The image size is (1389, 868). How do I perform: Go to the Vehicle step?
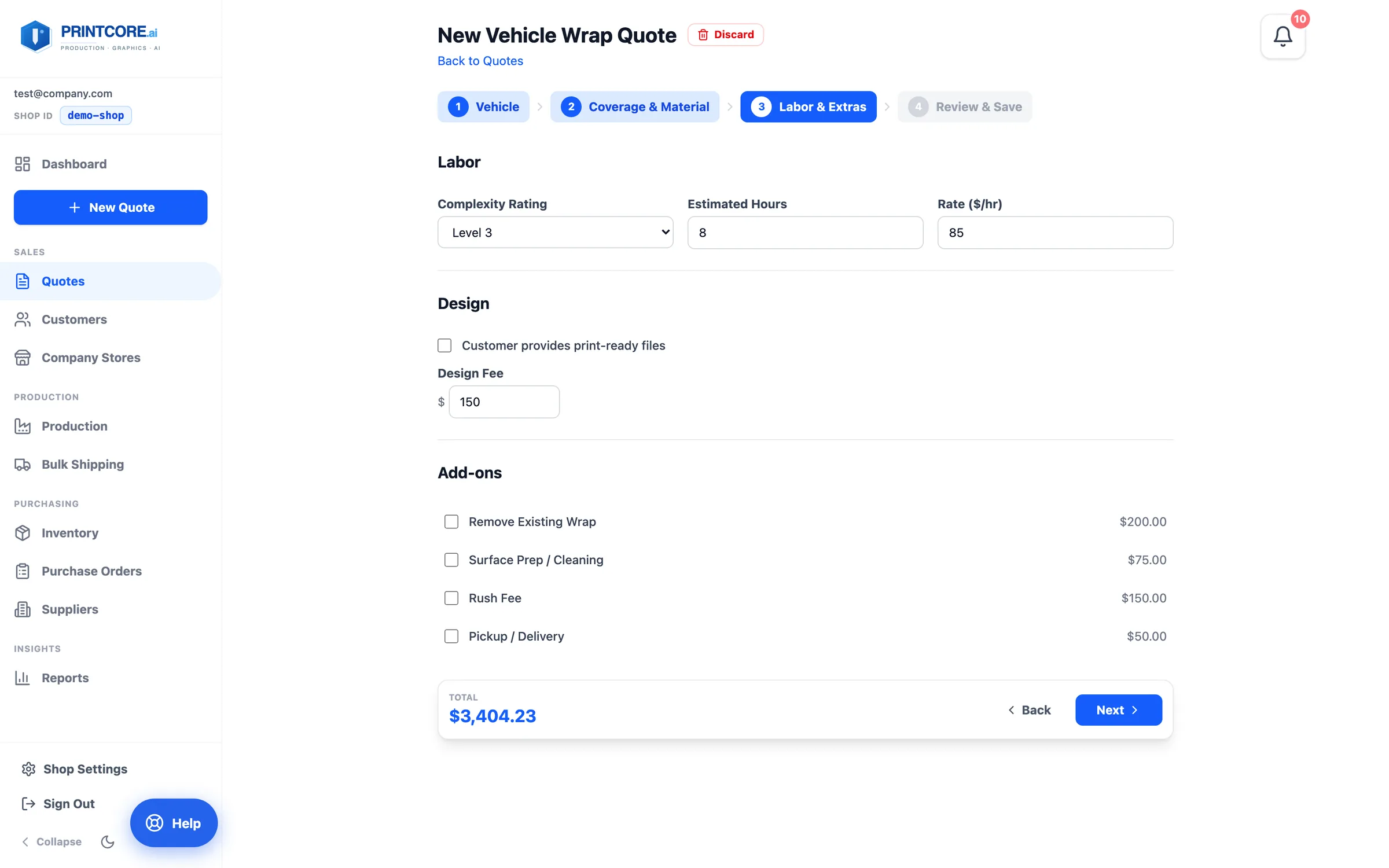tap(483, 106)
